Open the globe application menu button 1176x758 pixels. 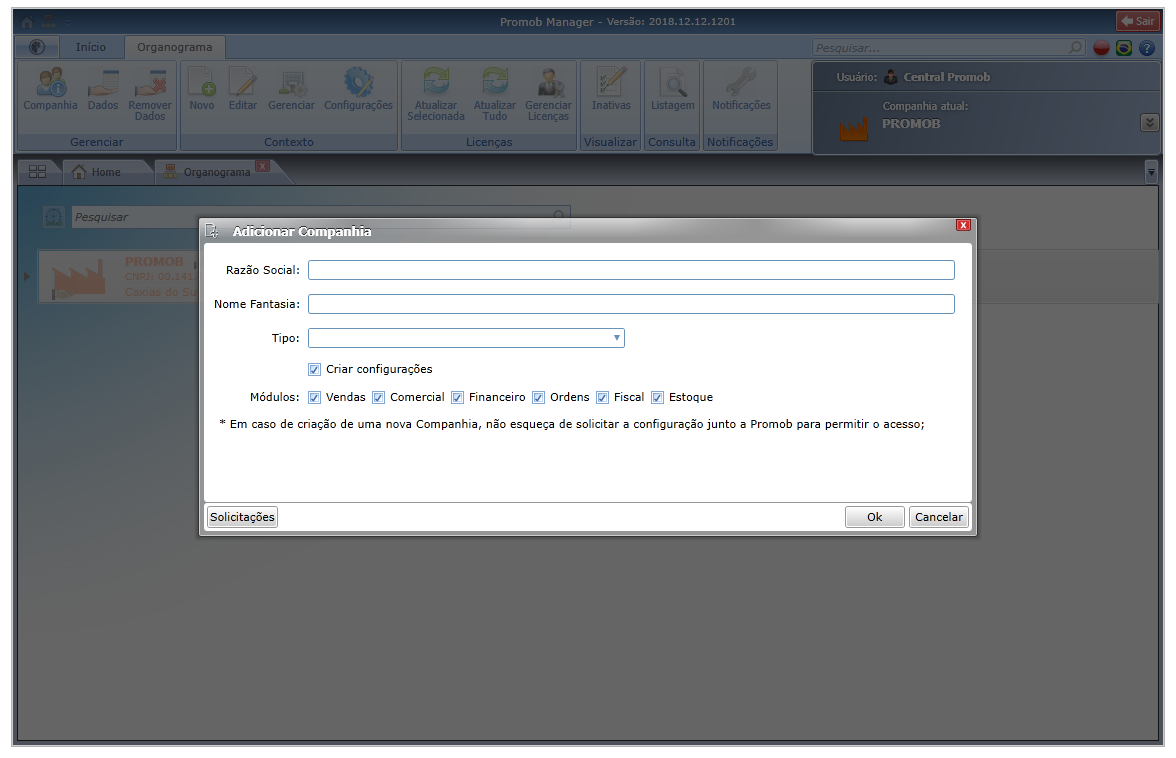click(x=37, y=47)
